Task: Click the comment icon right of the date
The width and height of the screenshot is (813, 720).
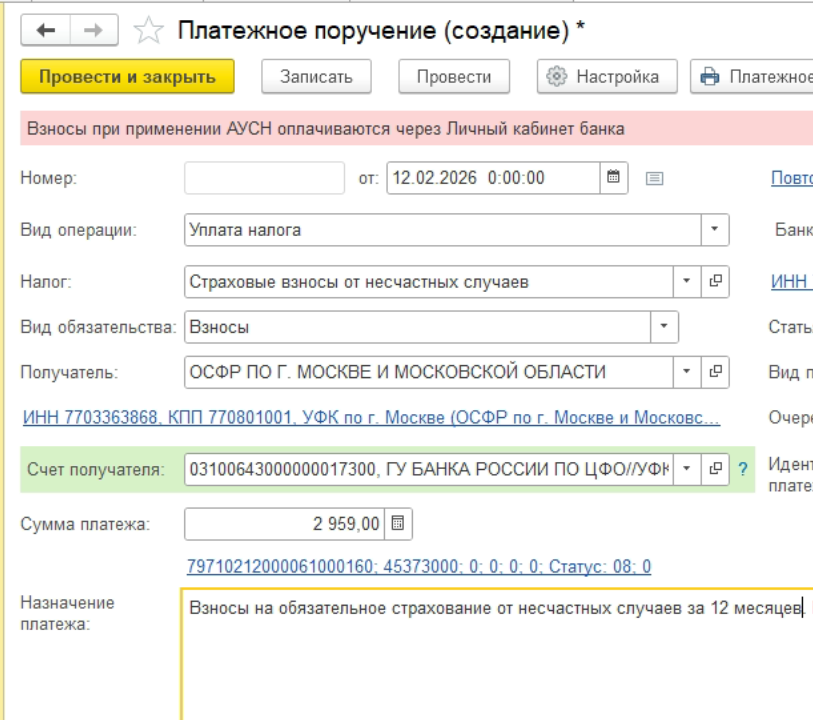Action: (x=654, y=178)
